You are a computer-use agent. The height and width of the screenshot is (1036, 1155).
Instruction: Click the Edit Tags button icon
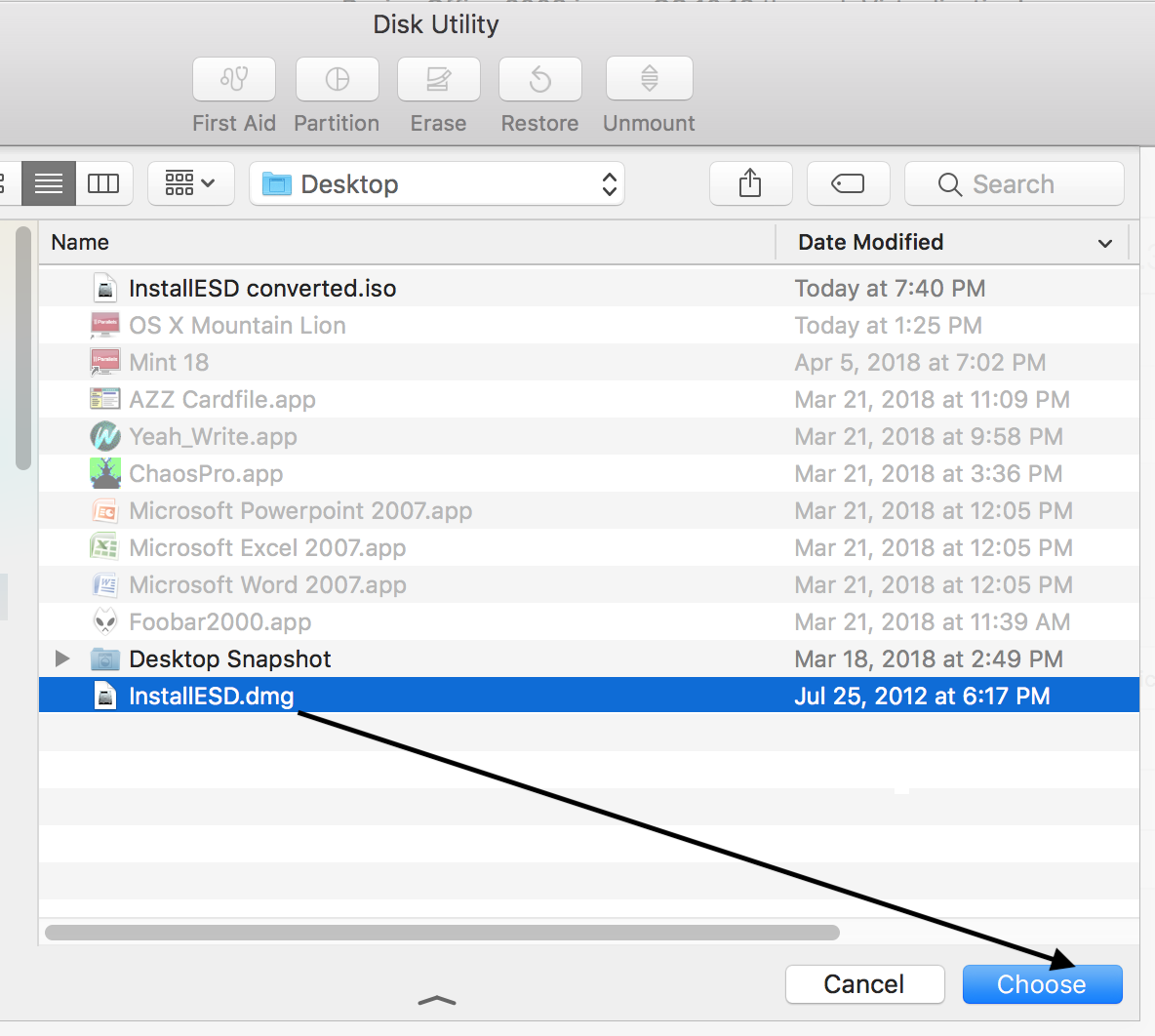(848, 183)
